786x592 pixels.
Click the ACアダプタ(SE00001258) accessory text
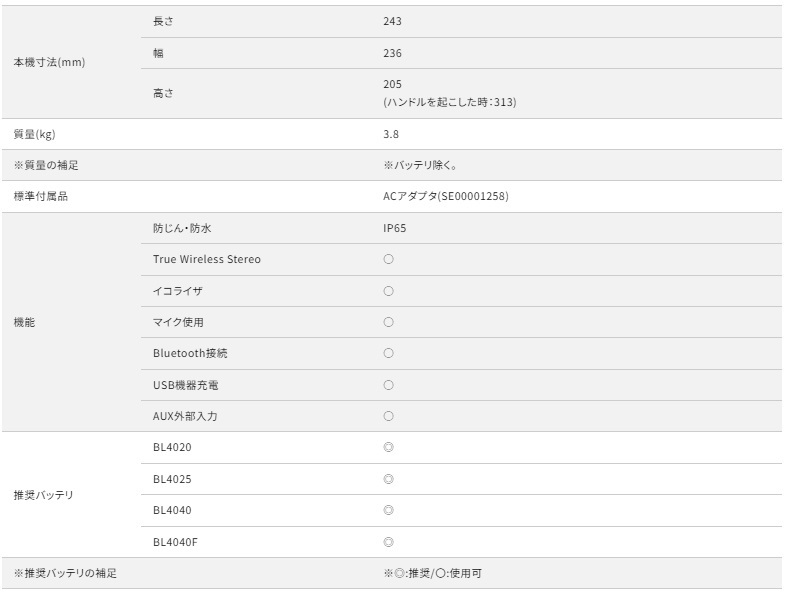click(x=446, y=196)
